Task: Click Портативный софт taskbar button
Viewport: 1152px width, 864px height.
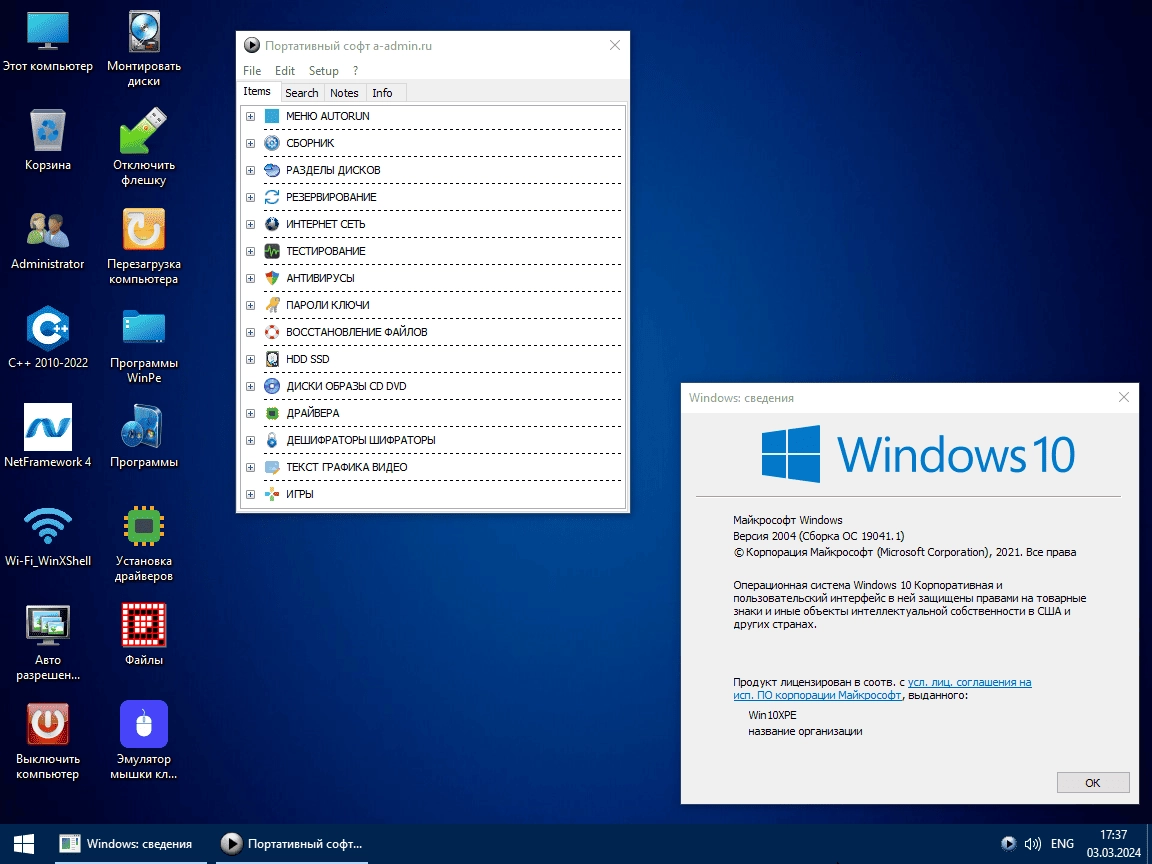Action: [x=292, y=843]
